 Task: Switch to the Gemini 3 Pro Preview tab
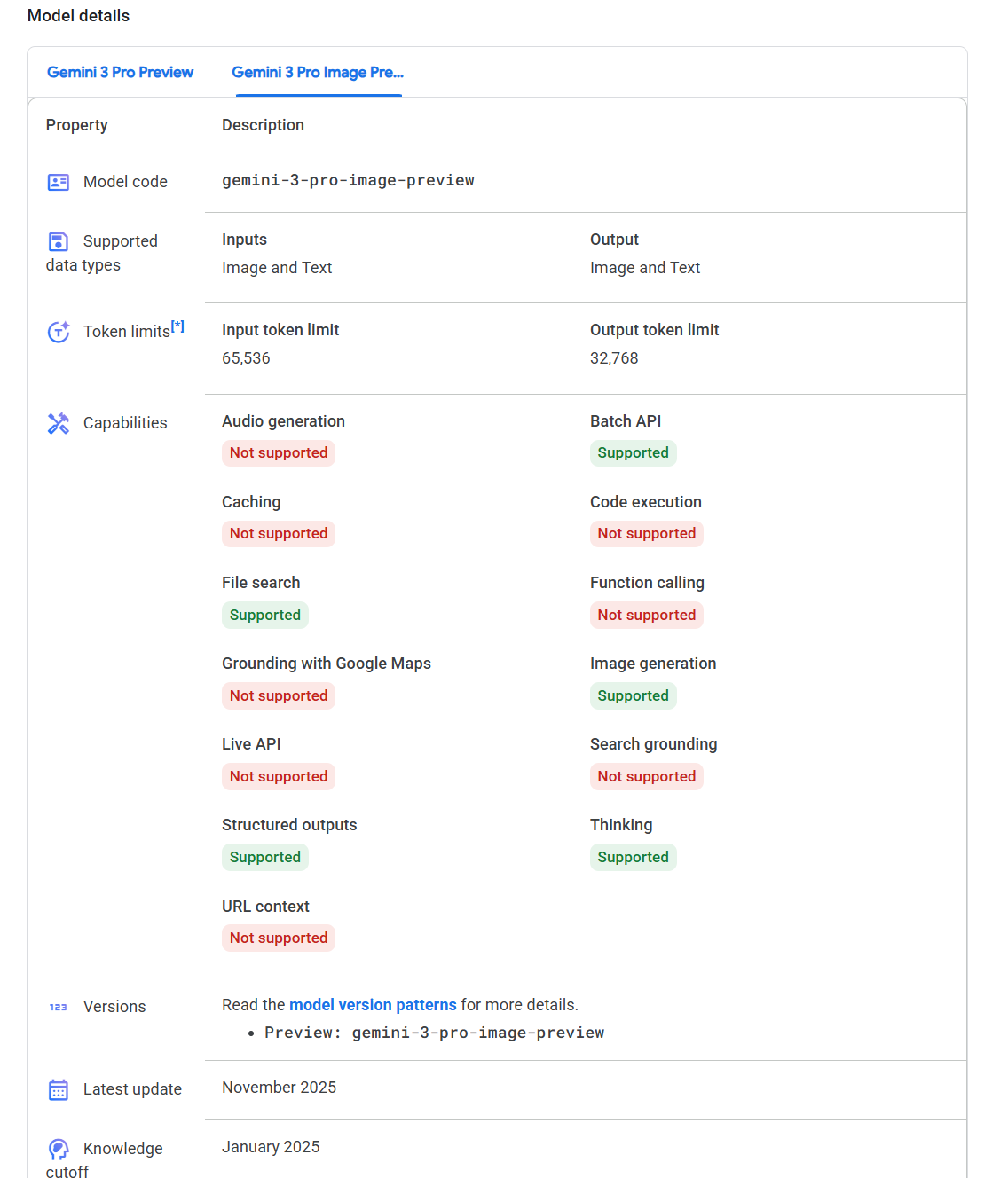[121, 72]
